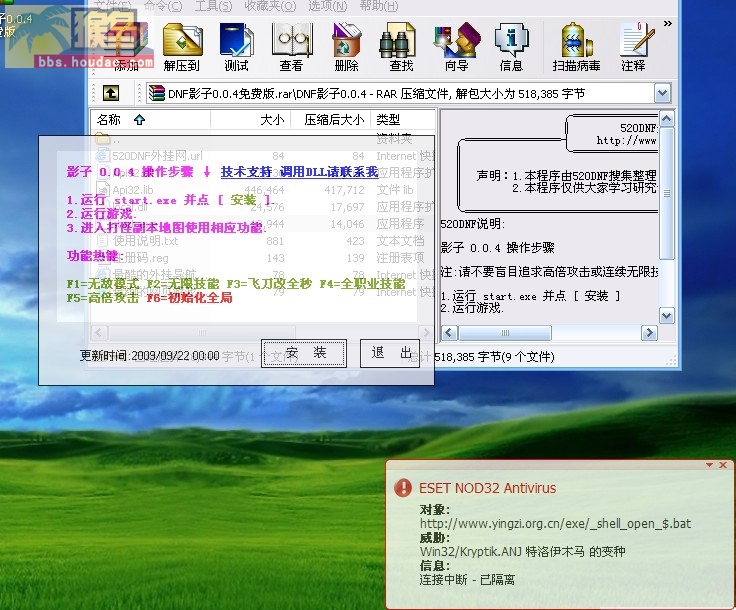Expand the toolbar overflow chevron
The image size is (736, 610).
click(x=667, y=23)
